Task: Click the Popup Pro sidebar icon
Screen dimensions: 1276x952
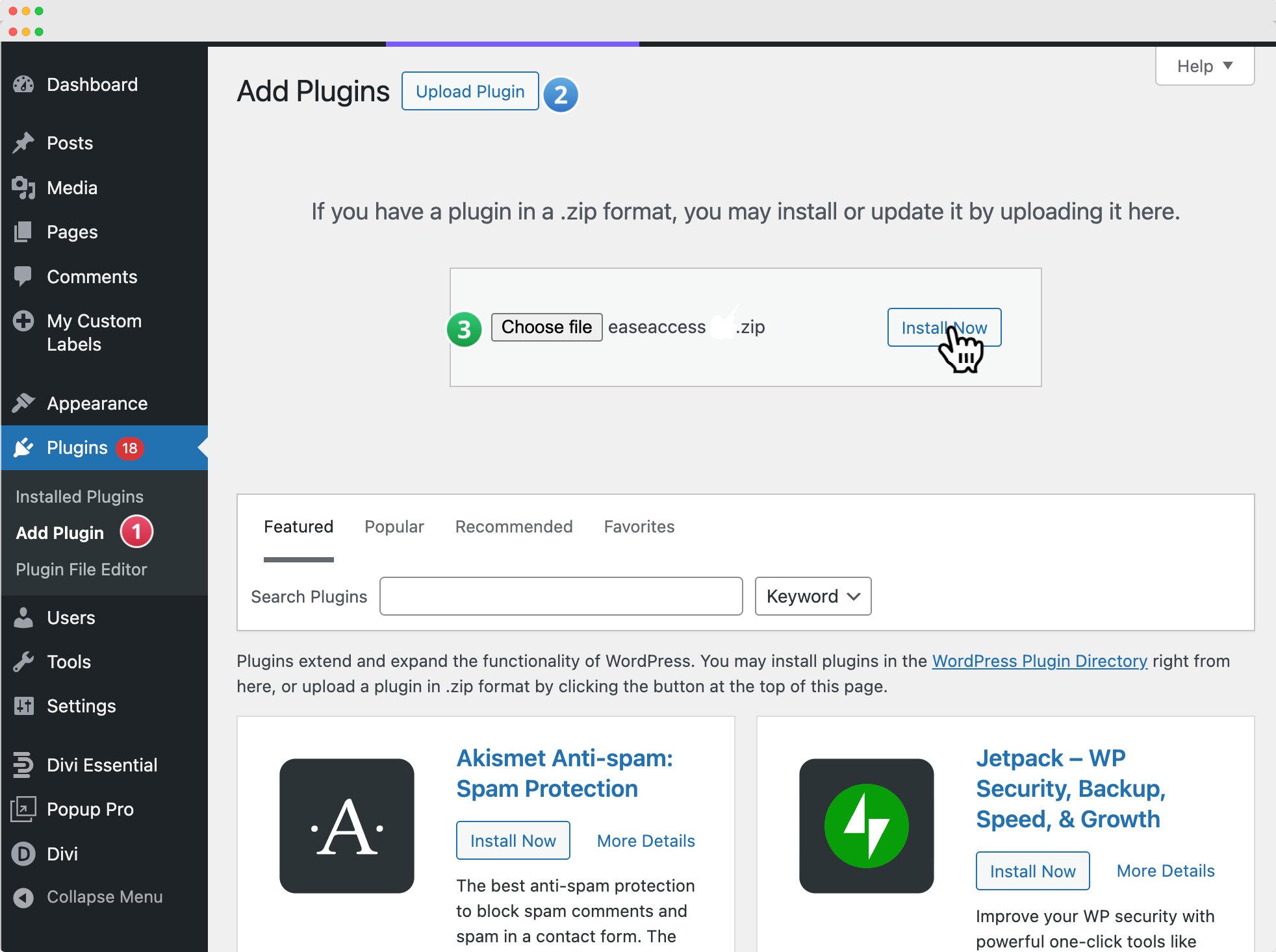Action: [23, 809]
